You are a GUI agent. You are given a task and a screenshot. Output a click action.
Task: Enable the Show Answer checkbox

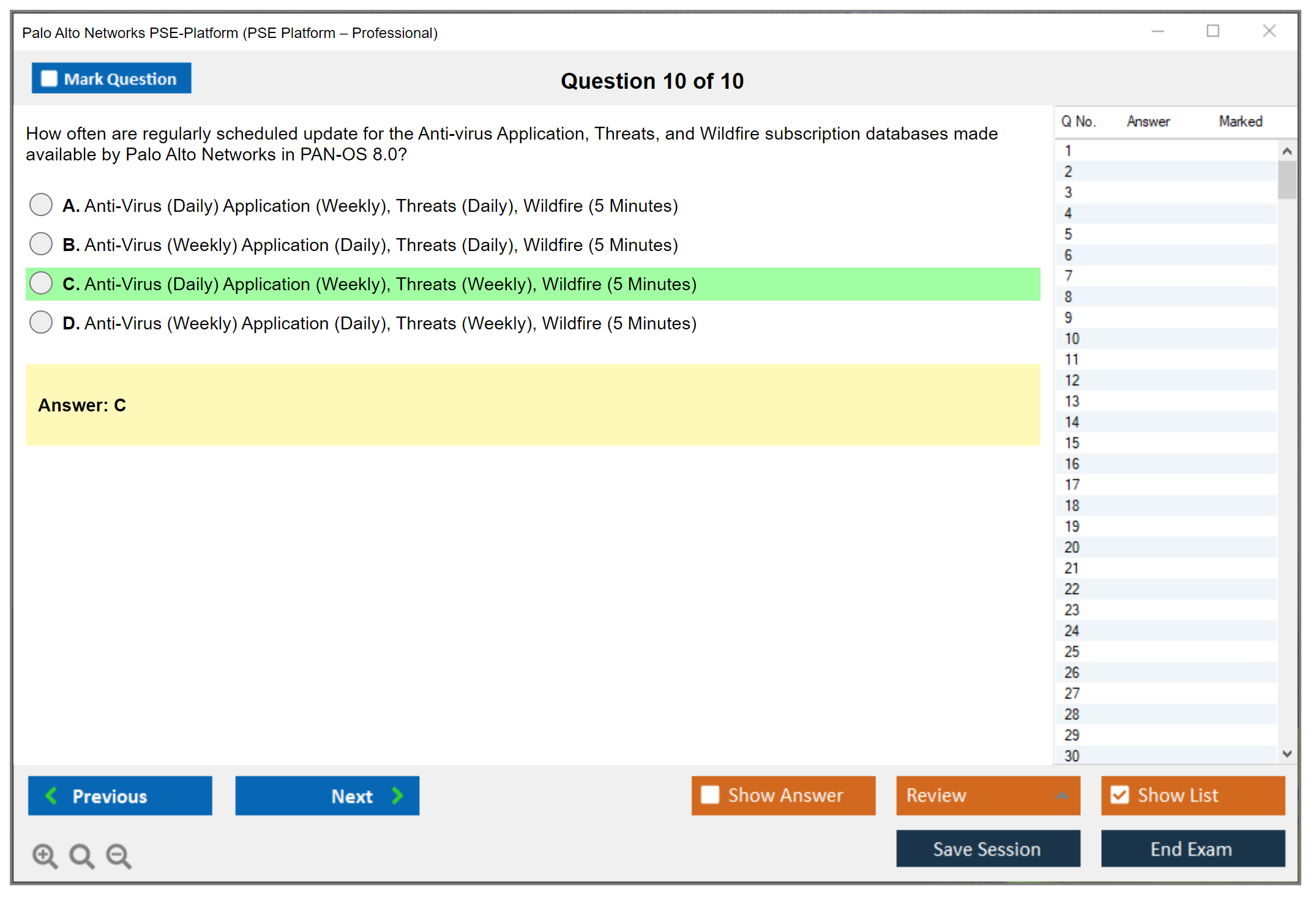(710, 795)
